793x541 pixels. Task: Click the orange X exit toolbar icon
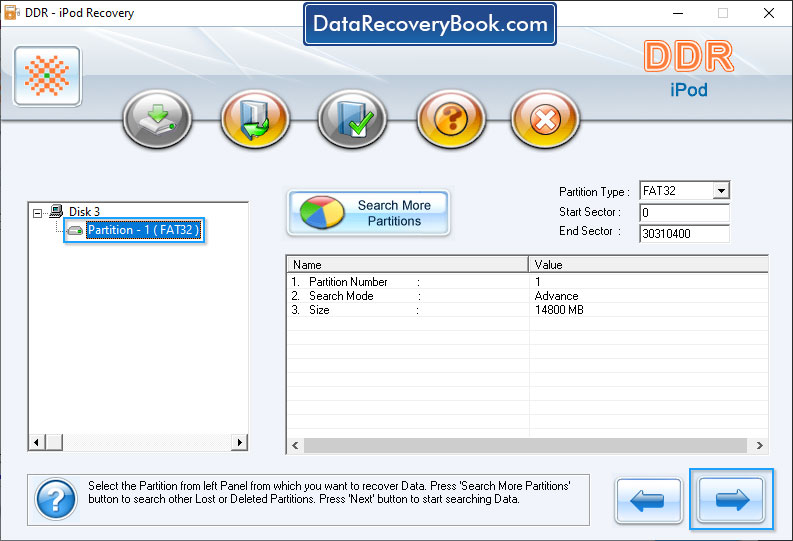545,119
